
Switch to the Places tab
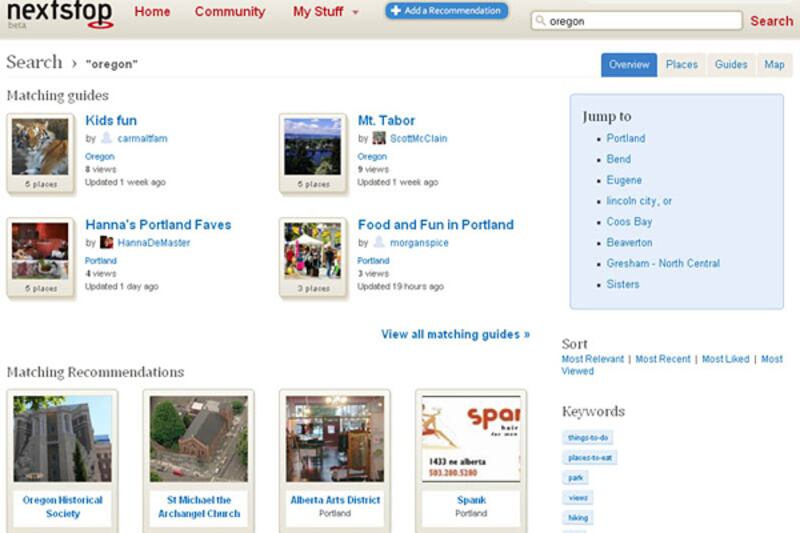click(x=682, y=65)
